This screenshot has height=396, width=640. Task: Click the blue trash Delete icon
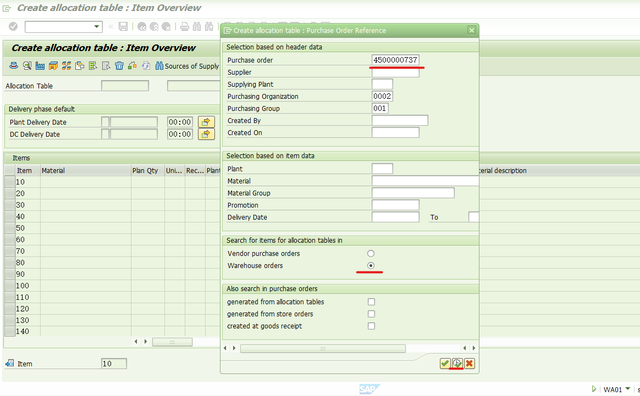119,65
